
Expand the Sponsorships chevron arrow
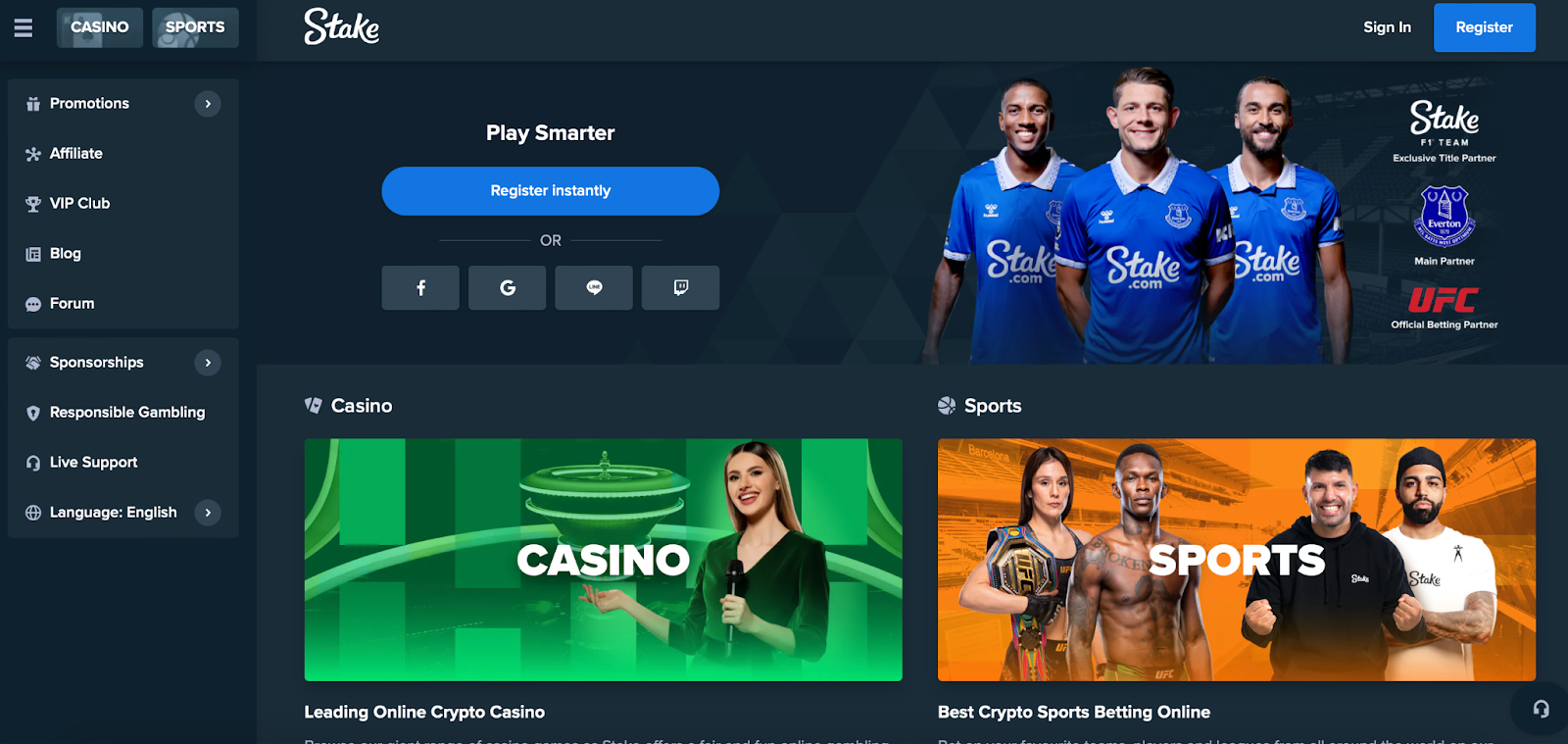click(208, 363)
